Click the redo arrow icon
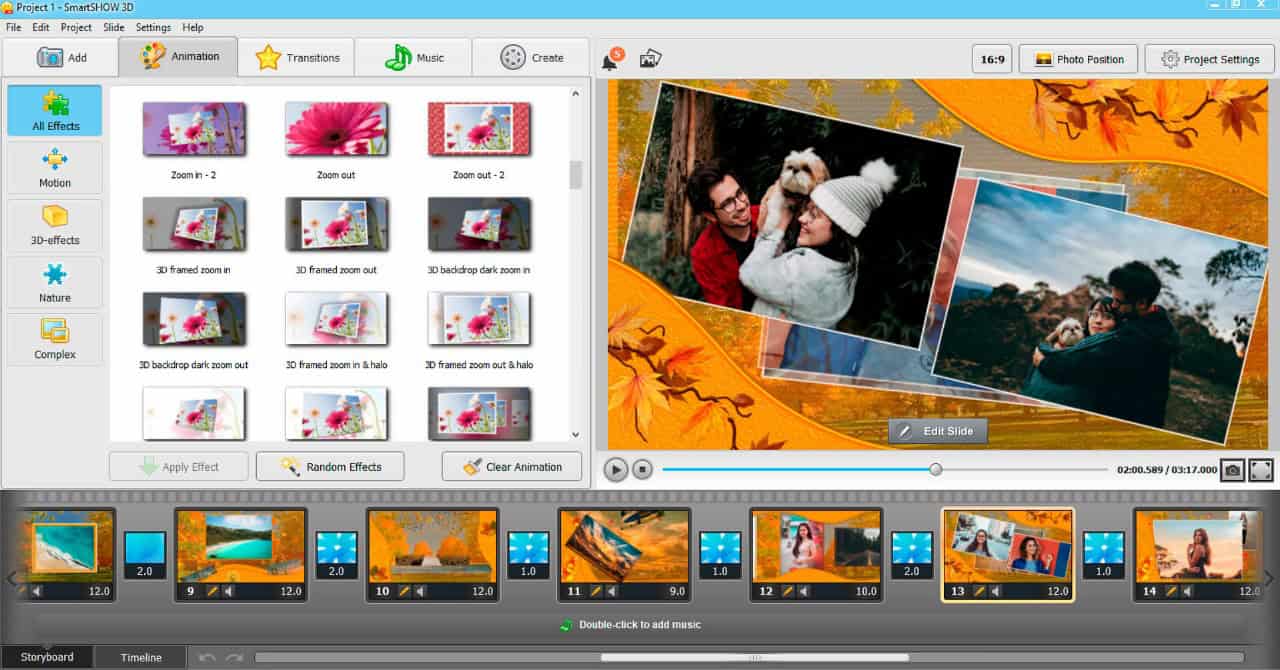1280x670 pixels. 234,657
